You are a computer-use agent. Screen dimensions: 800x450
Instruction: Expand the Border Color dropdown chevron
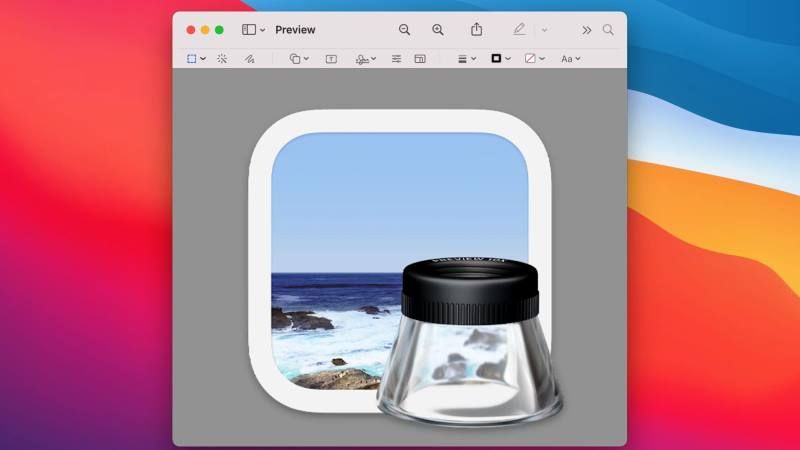click(508, 59)
